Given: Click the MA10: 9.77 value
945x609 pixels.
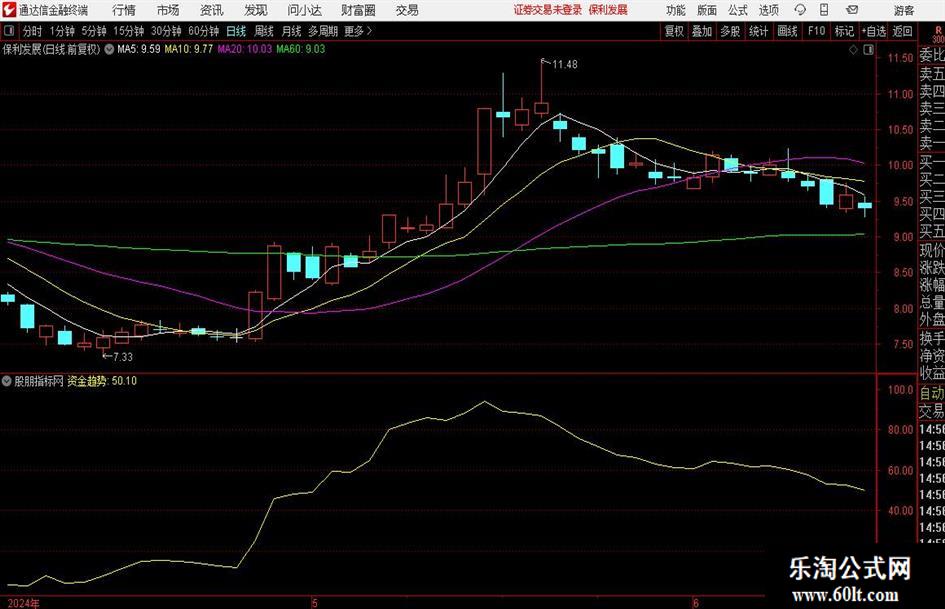Looking at the screenshot, I should point(189,49).
